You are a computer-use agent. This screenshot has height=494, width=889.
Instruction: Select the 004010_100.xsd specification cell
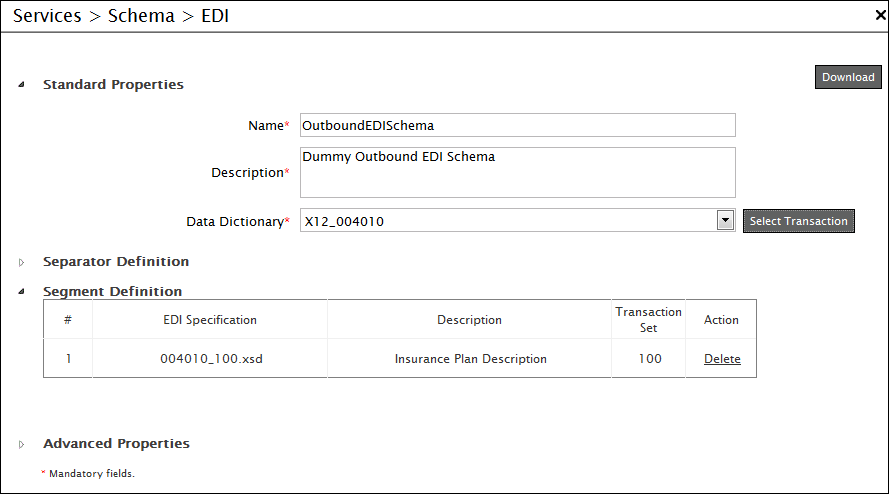(210, 359)
